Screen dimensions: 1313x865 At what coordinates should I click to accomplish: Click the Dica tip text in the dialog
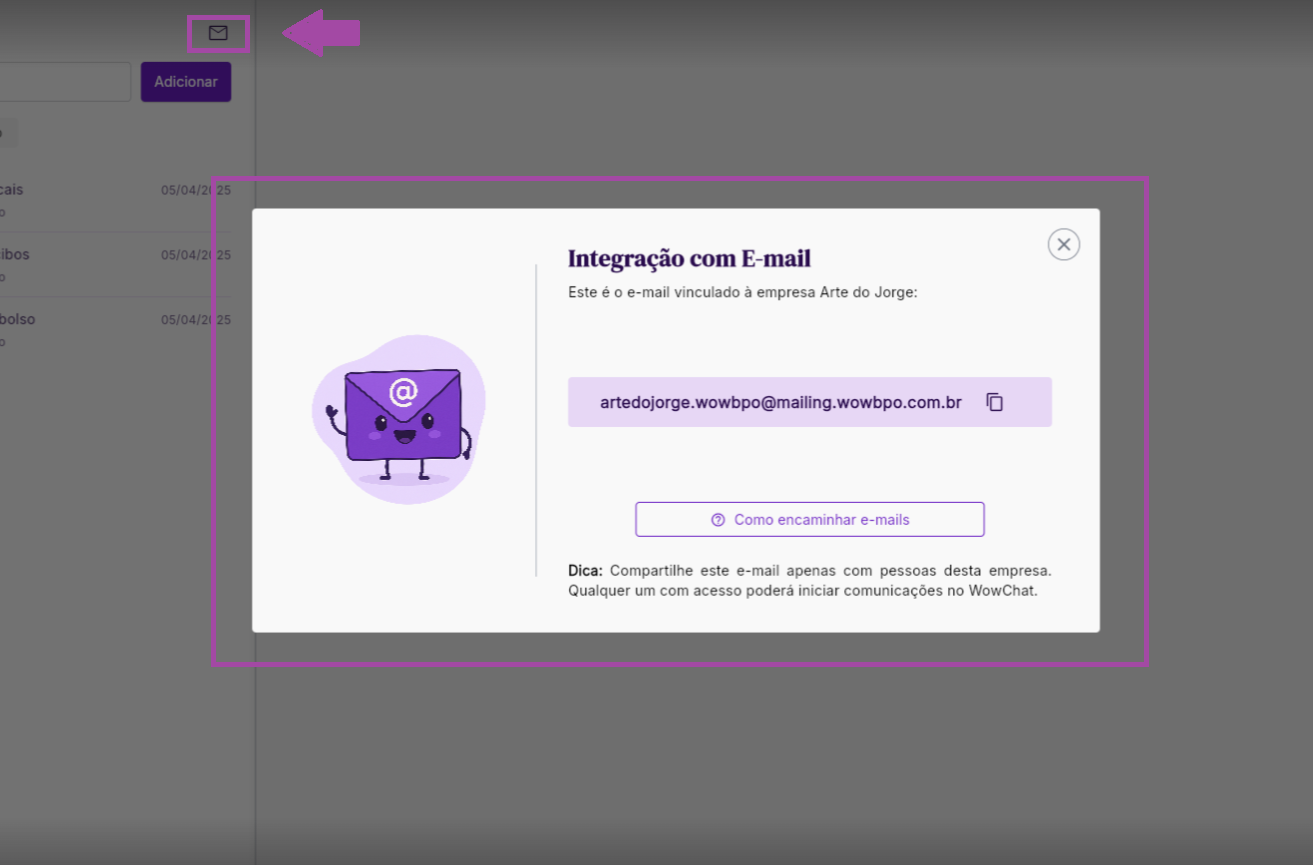(809, 581)
